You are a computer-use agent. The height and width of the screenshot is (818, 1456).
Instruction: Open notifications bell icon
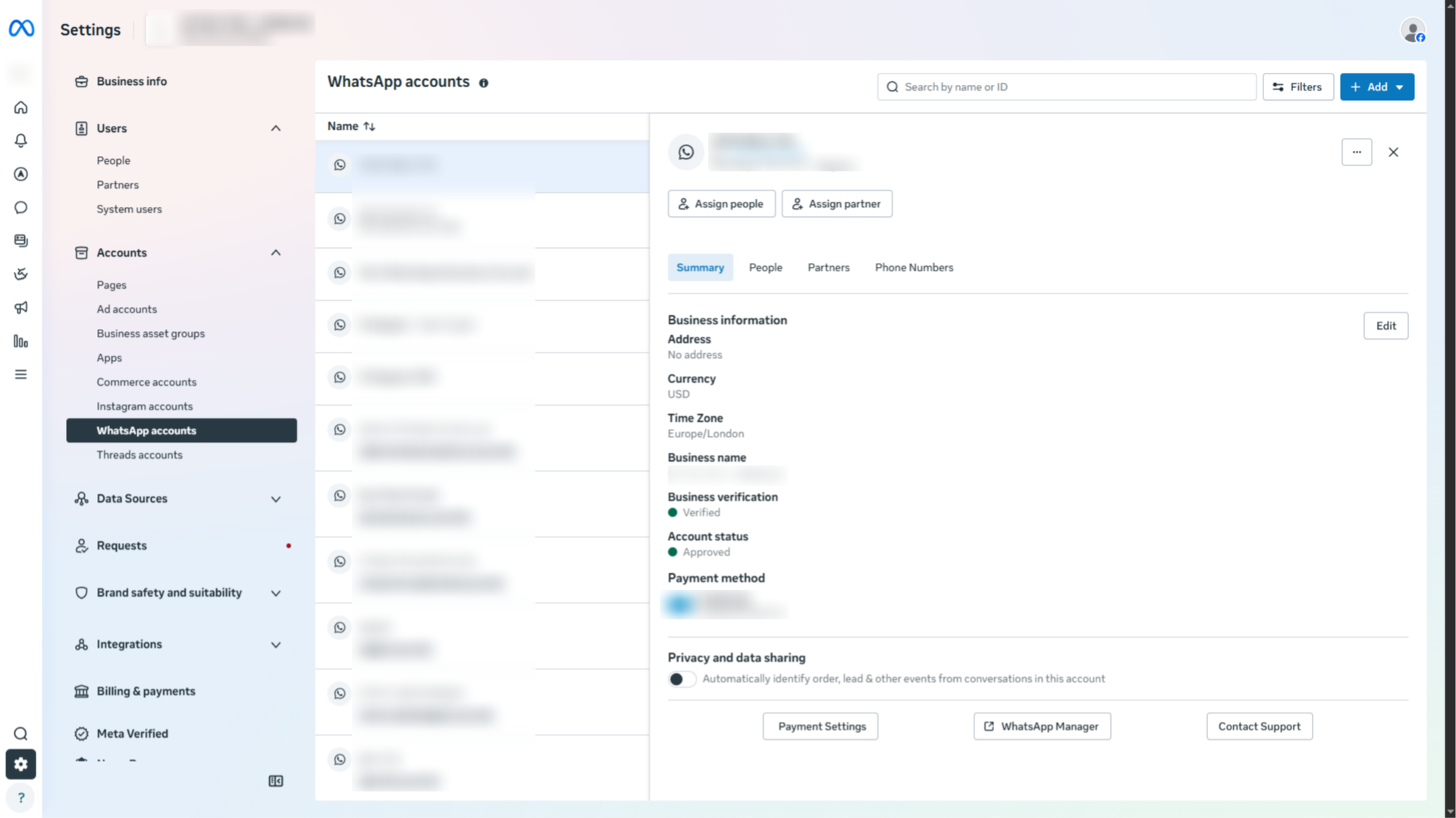tap(21, 141)
